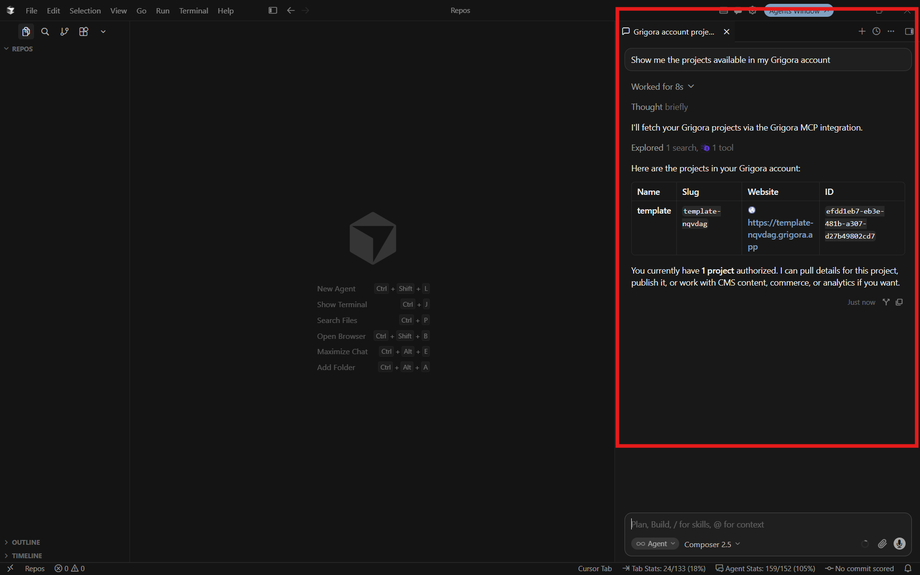This screenshot has width=920, height=575.
Task: Expand the additional views chevron in sidebar
Action: [x=103, y=32]
